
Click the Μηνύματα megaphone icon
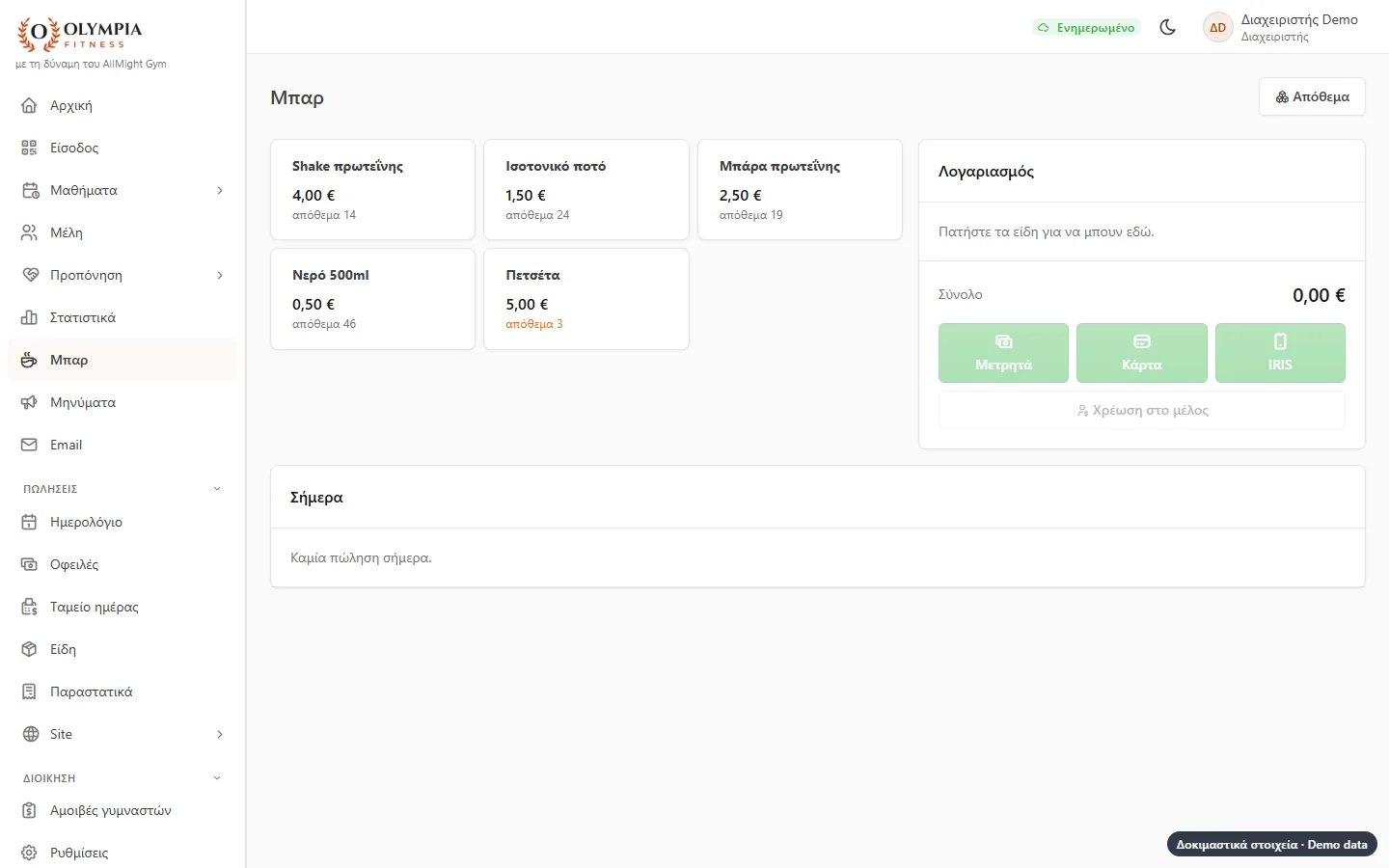pos(30,402)
